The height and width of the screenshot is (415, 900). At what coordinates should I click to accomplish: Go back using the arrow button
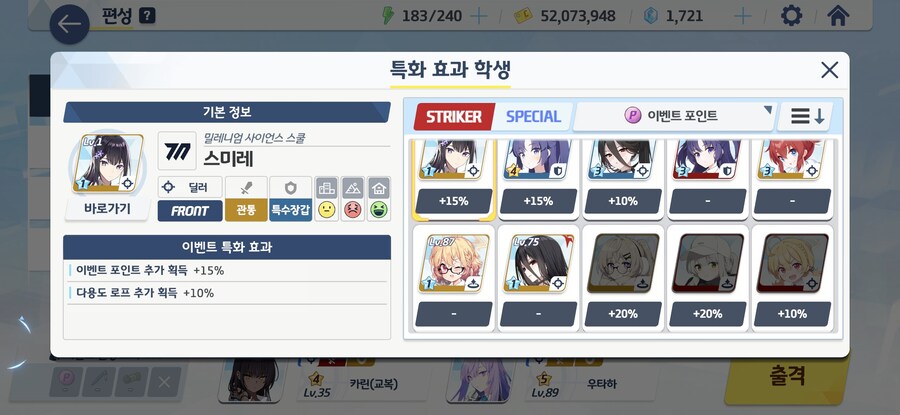click(x=69, y=24)
